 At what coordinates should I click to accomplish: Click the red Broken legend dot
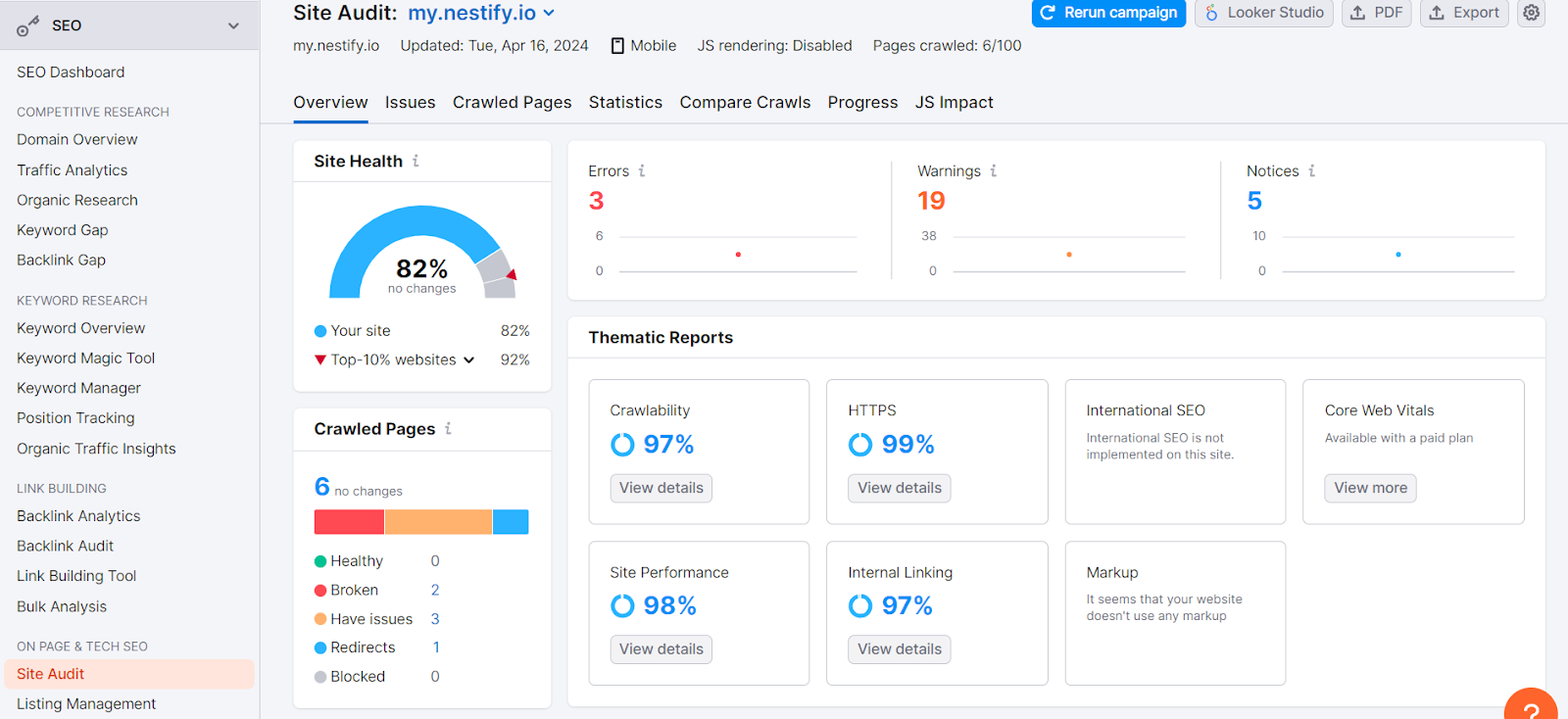coord(320,591)
